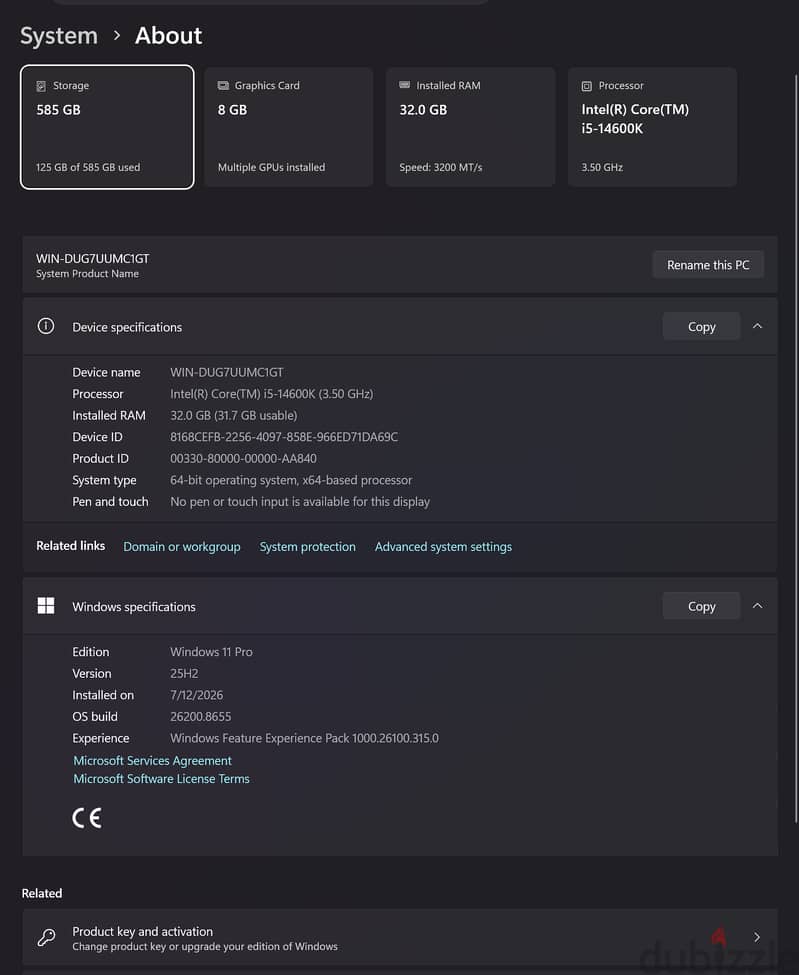This screenshot has width=799, height=975.
Task: Click the About breadcrumb title
Action: [x=169, y=36]
